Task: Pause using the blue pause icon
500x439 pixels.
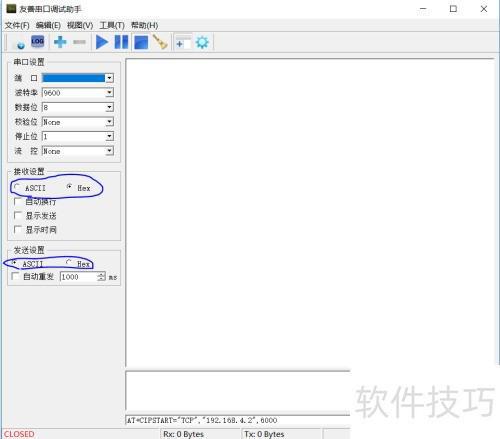Action: click(x=121, y=42)
